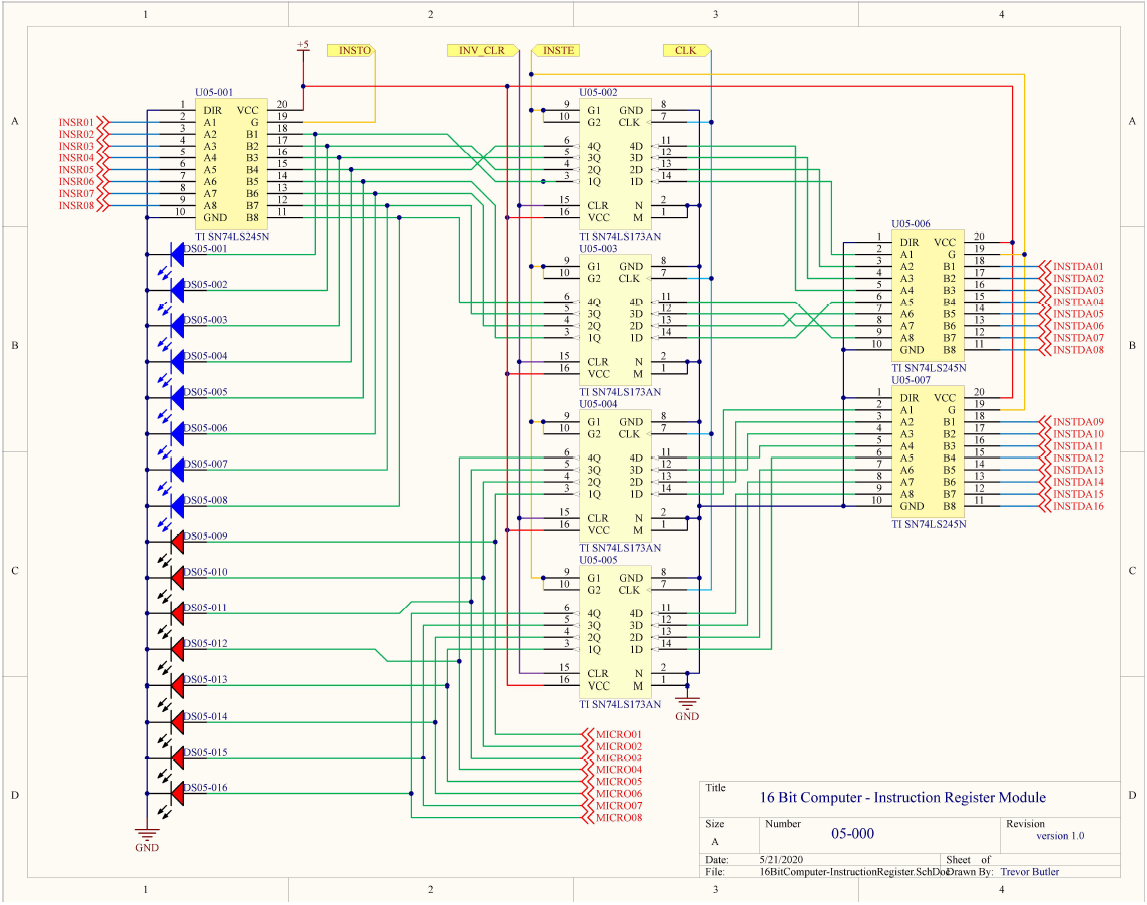Screen dimensions: 1147x905
Task: Click the +5 power supply symbol
Action: [303, 46]
